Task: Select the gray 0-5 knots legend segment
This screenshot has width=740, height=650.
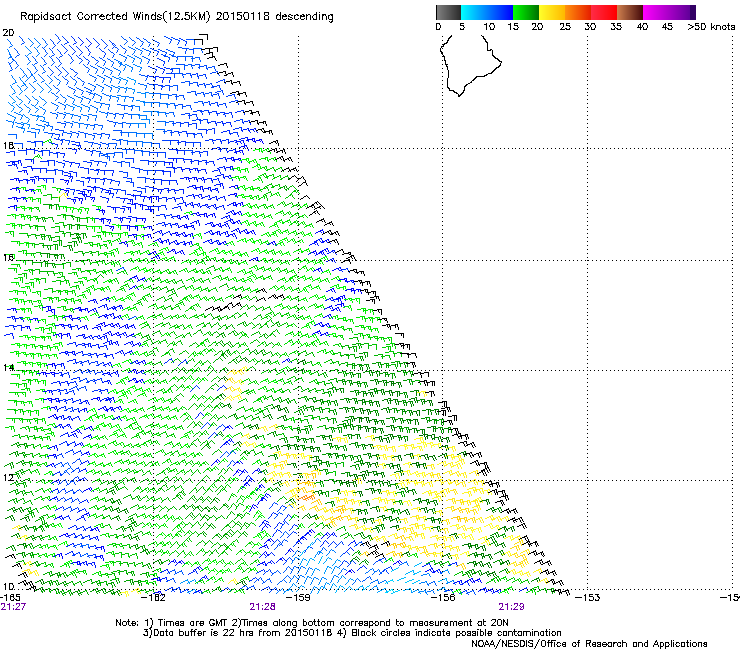Action: click(x=448, y=12)
